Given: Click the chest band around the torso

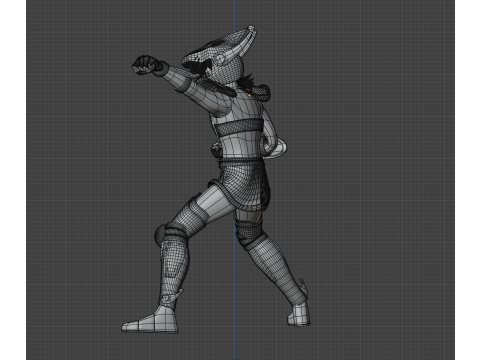Looking at the screenshot, I should coord(238,128).
